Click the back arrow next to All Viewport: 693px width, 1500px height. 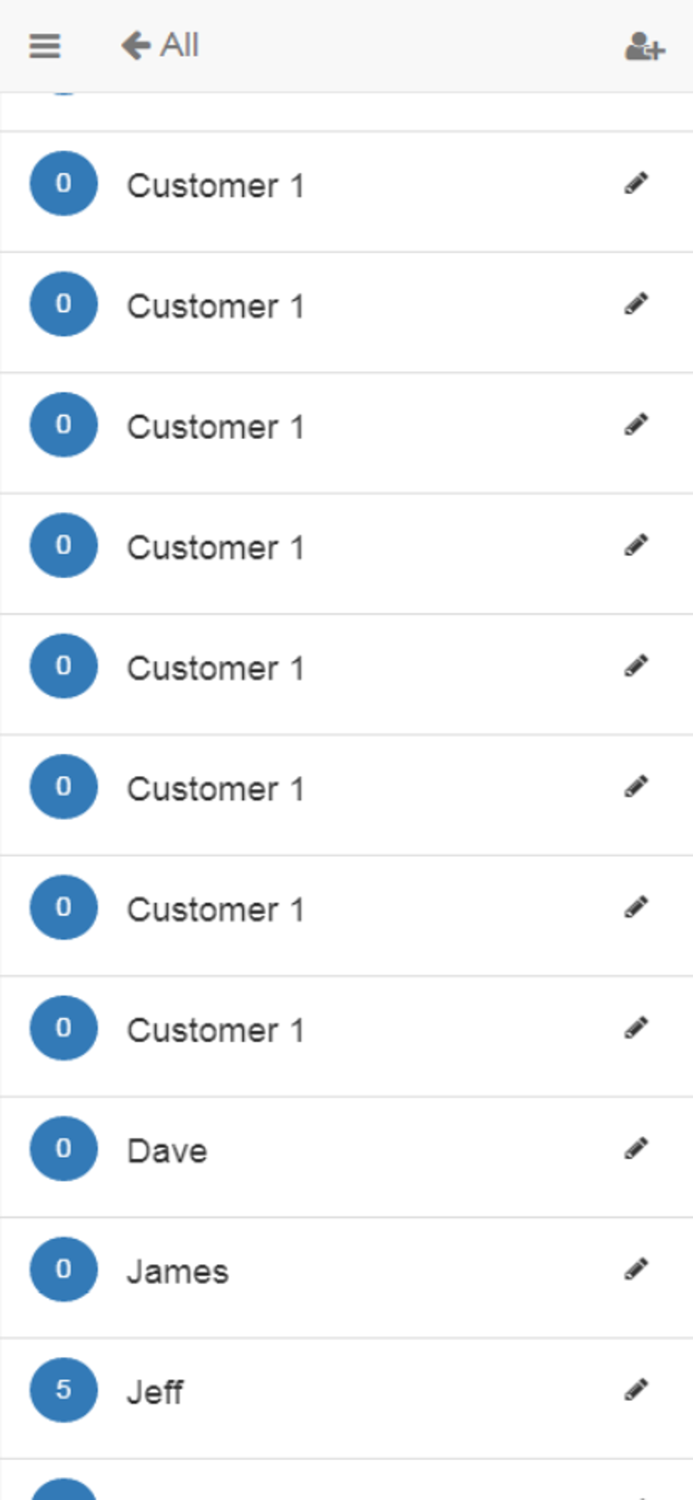pyautogui.click(x=131, y=45)
